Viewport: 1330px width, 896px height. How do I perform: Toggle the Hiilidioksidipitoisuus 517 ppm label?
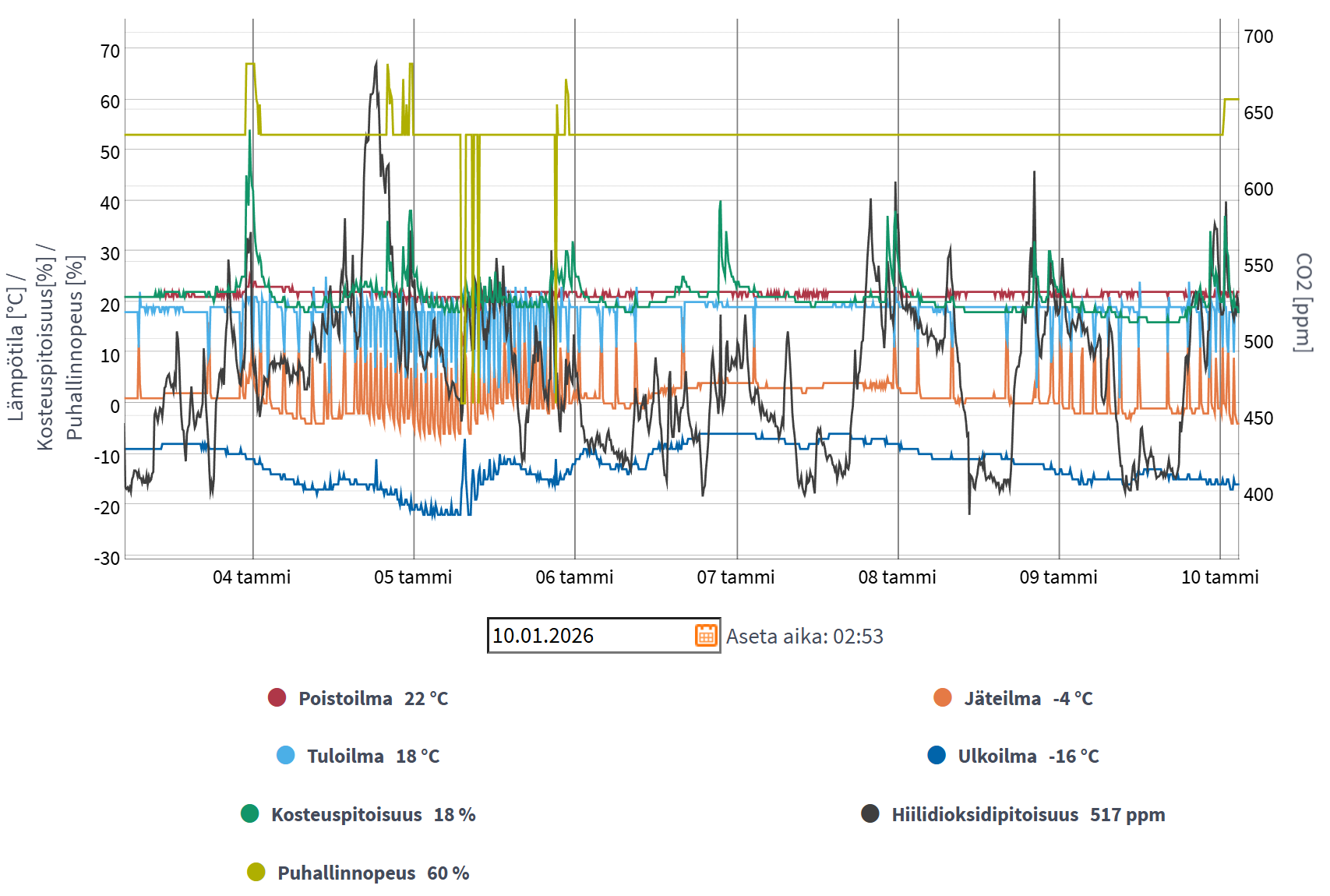click(1028, 814)
